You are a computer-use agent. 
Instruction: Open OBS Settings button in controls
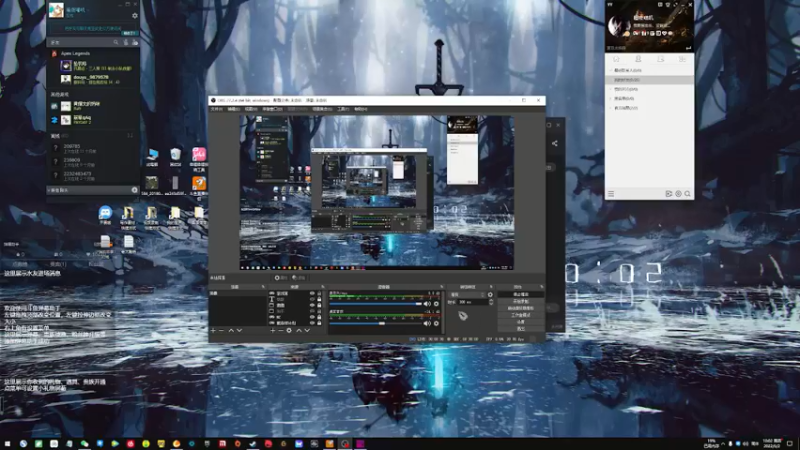(520, 322)
